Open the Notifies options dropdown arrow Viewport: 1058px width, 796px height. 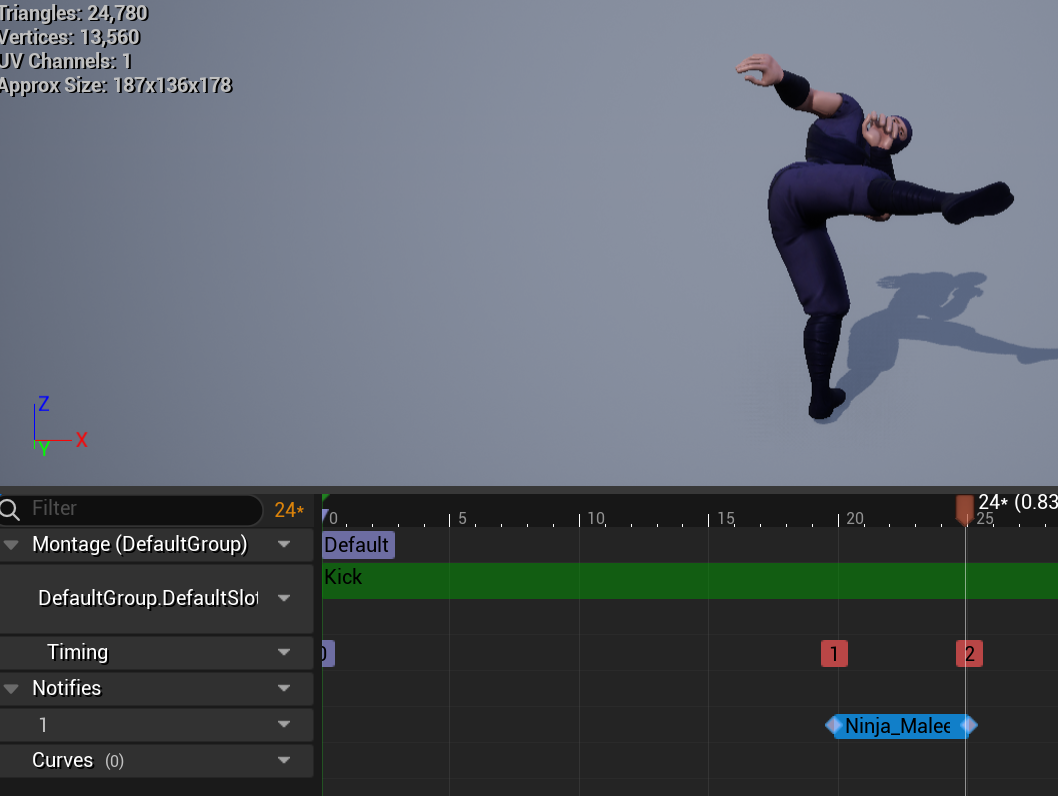[284, 689]
